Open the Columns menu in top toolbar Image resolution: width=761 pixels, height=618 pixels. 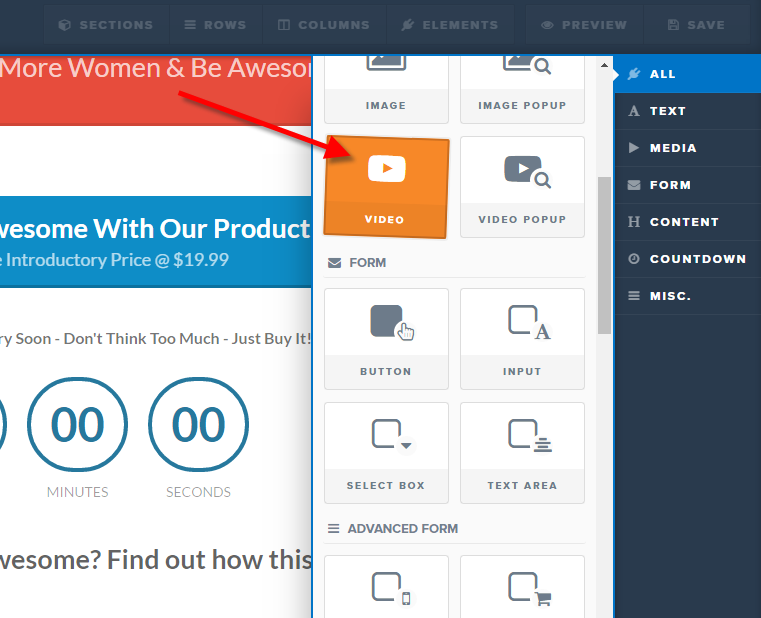pos(324,25)
